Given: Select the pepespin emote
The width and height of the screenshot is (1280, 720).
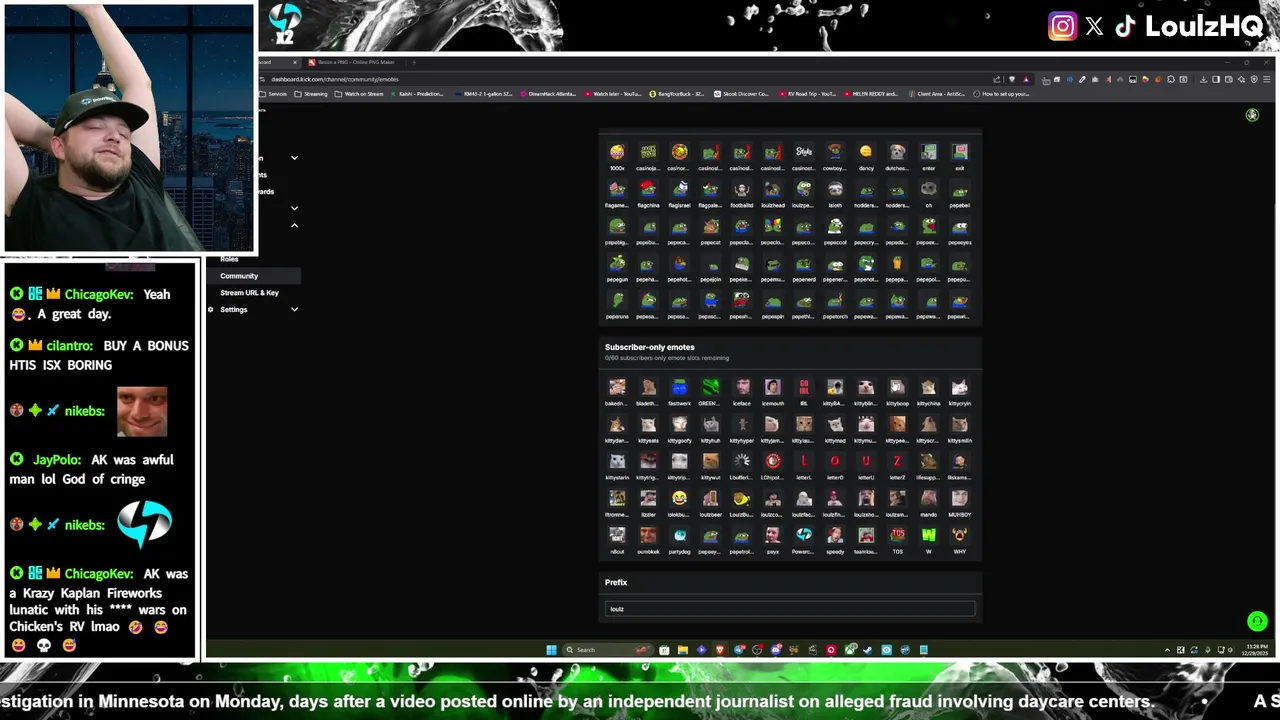Looking at the screenshot, I should coord(773,301).
